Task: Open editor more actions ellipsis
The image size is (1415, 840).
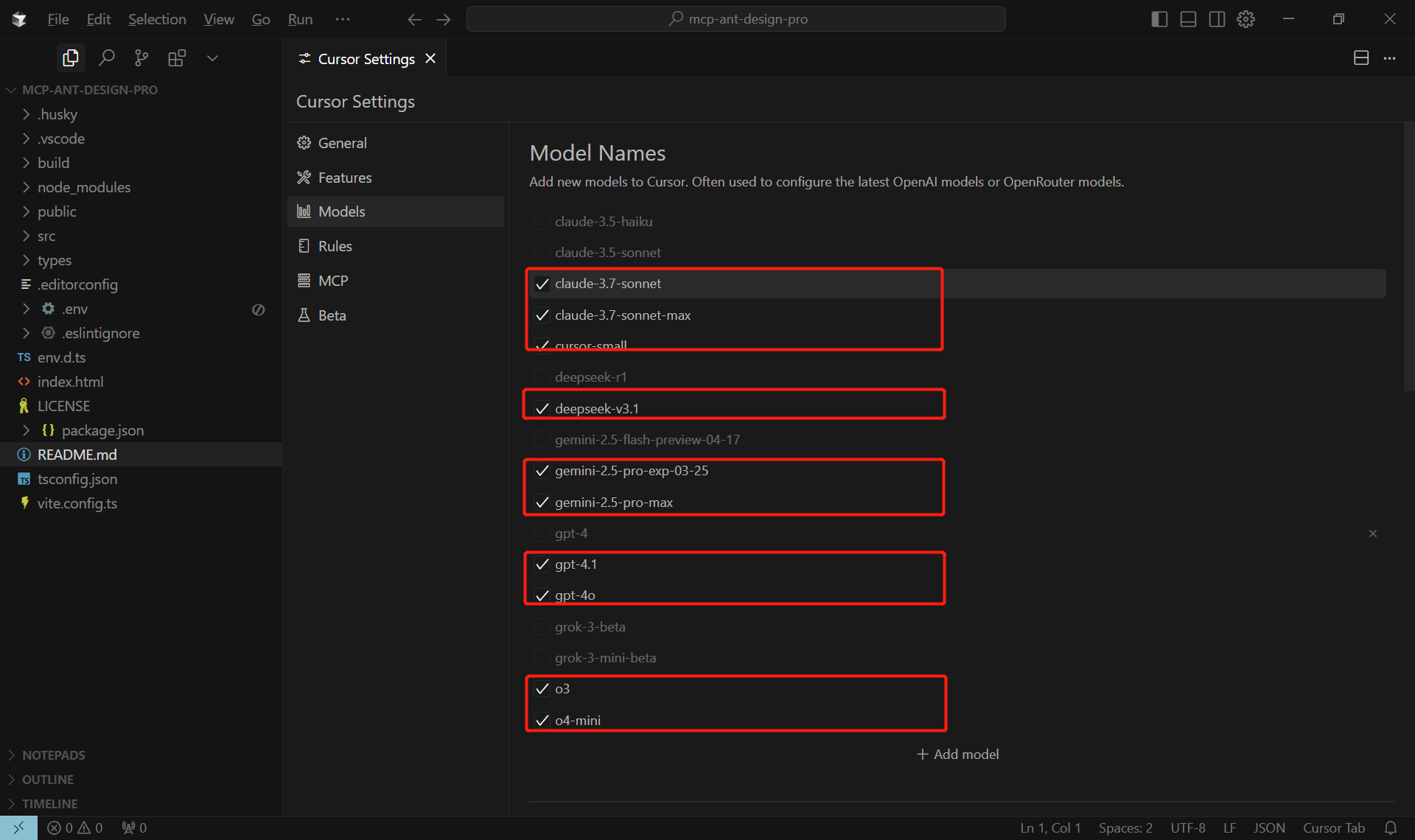Action: (1390, 58)
